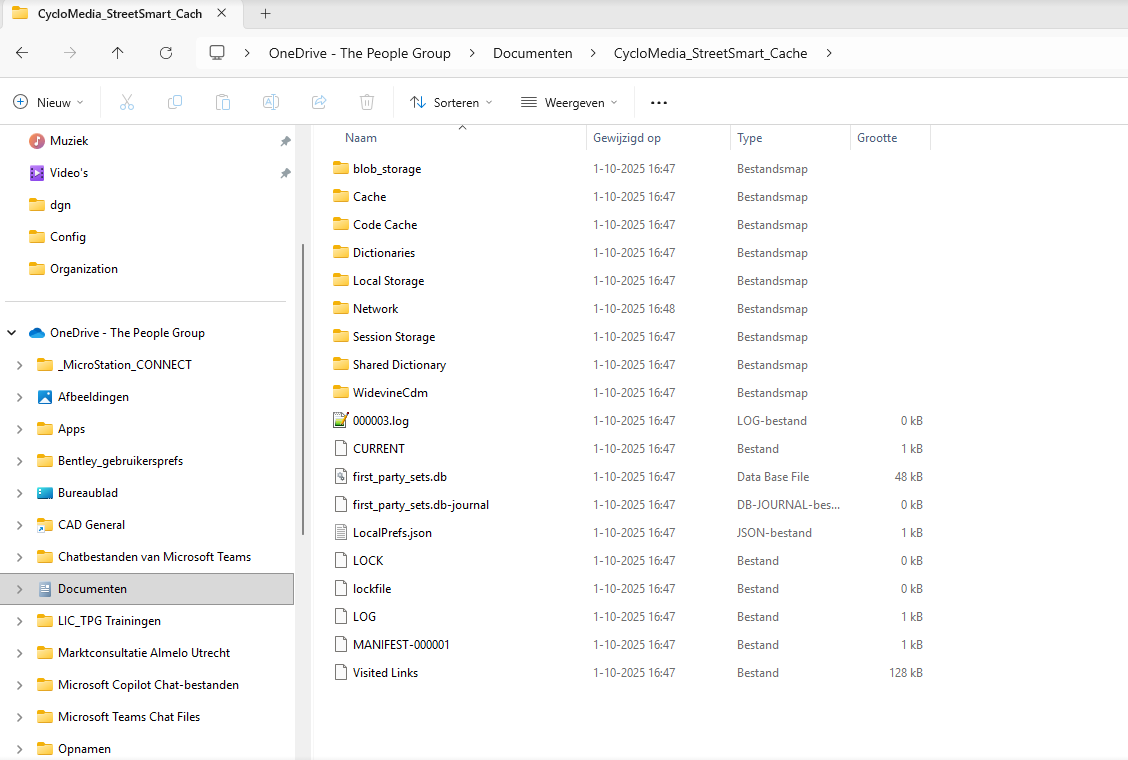
Task: Open Video's in the sidebar
Action: (69, 173)
